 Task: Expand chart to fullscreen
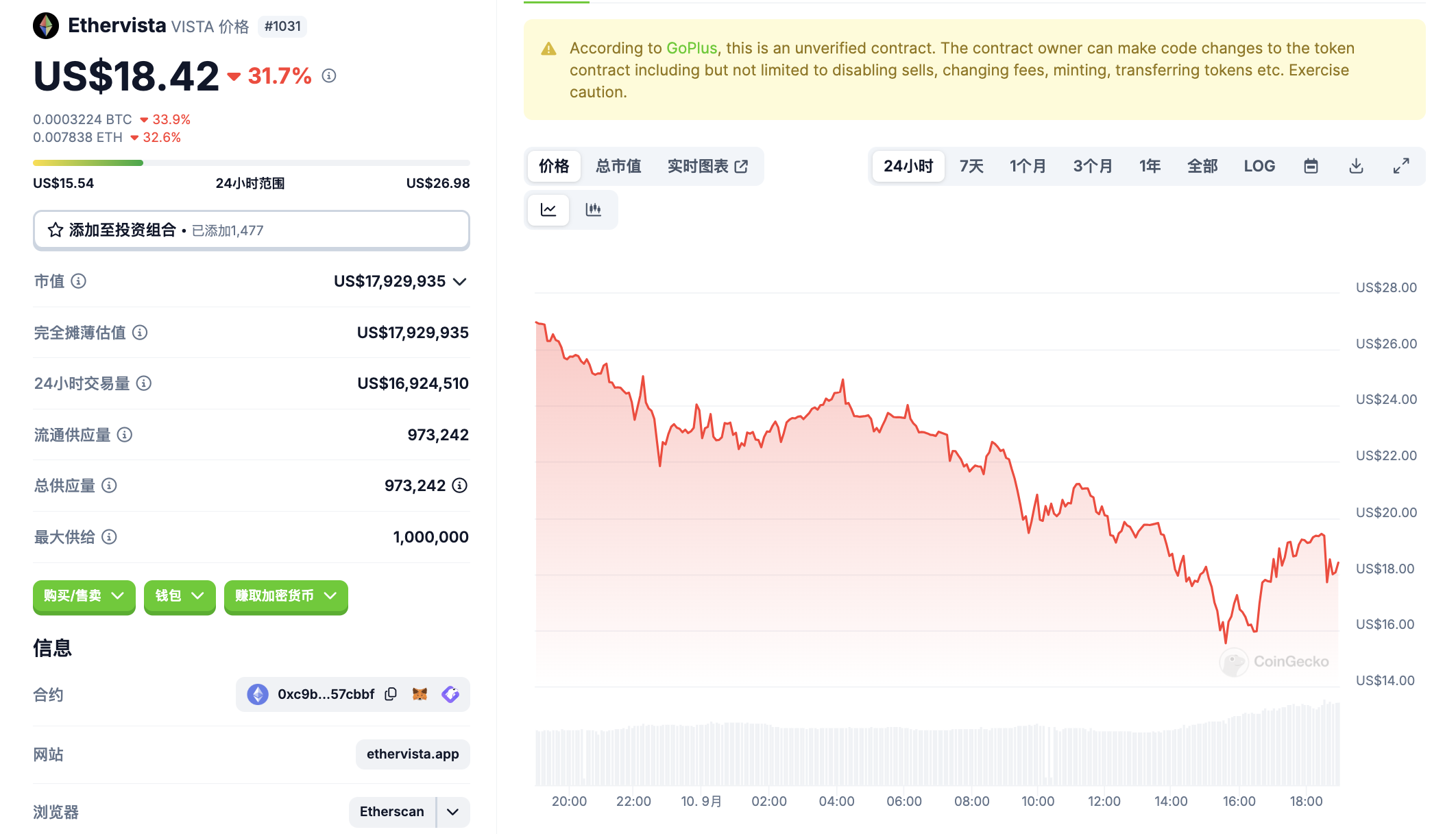[1401, 166]
